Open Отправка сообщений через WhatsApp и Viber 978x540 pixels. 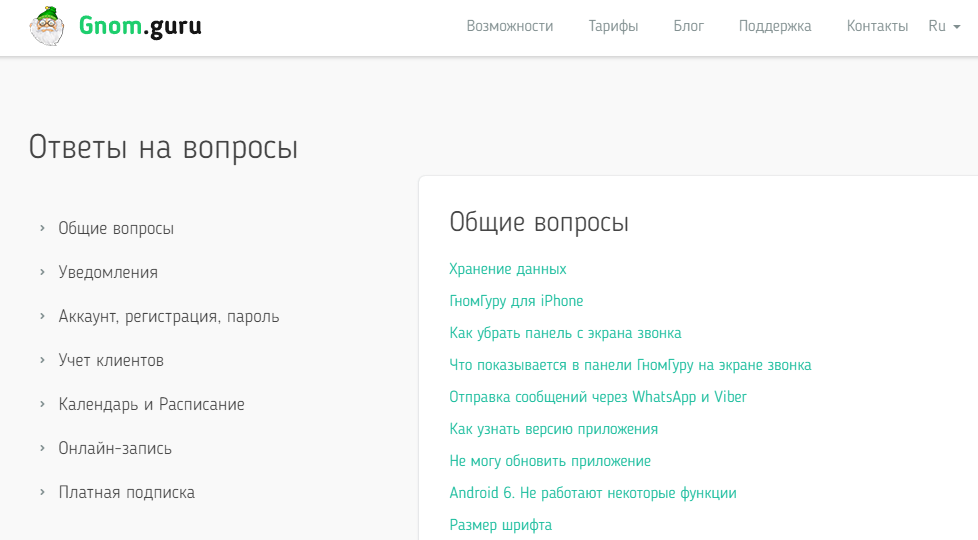[x=598, y=397]
